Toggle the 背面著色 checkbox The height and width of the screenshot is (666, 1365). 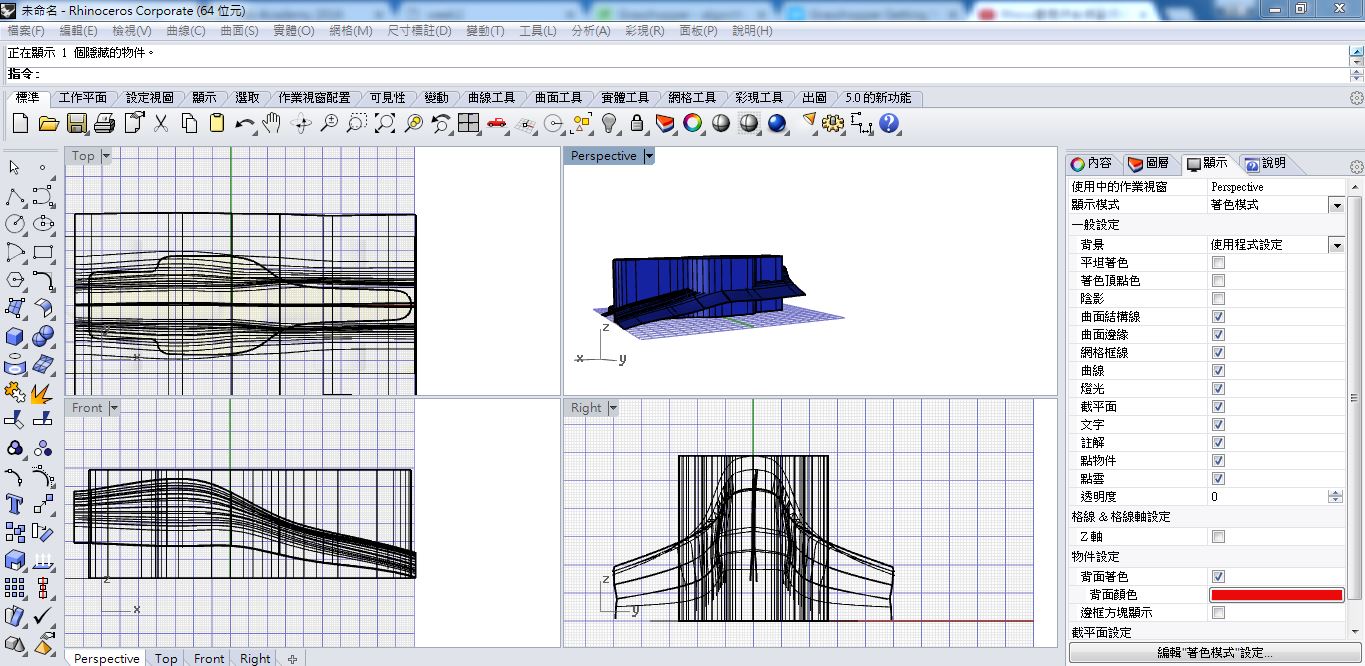click(1218, 576)
